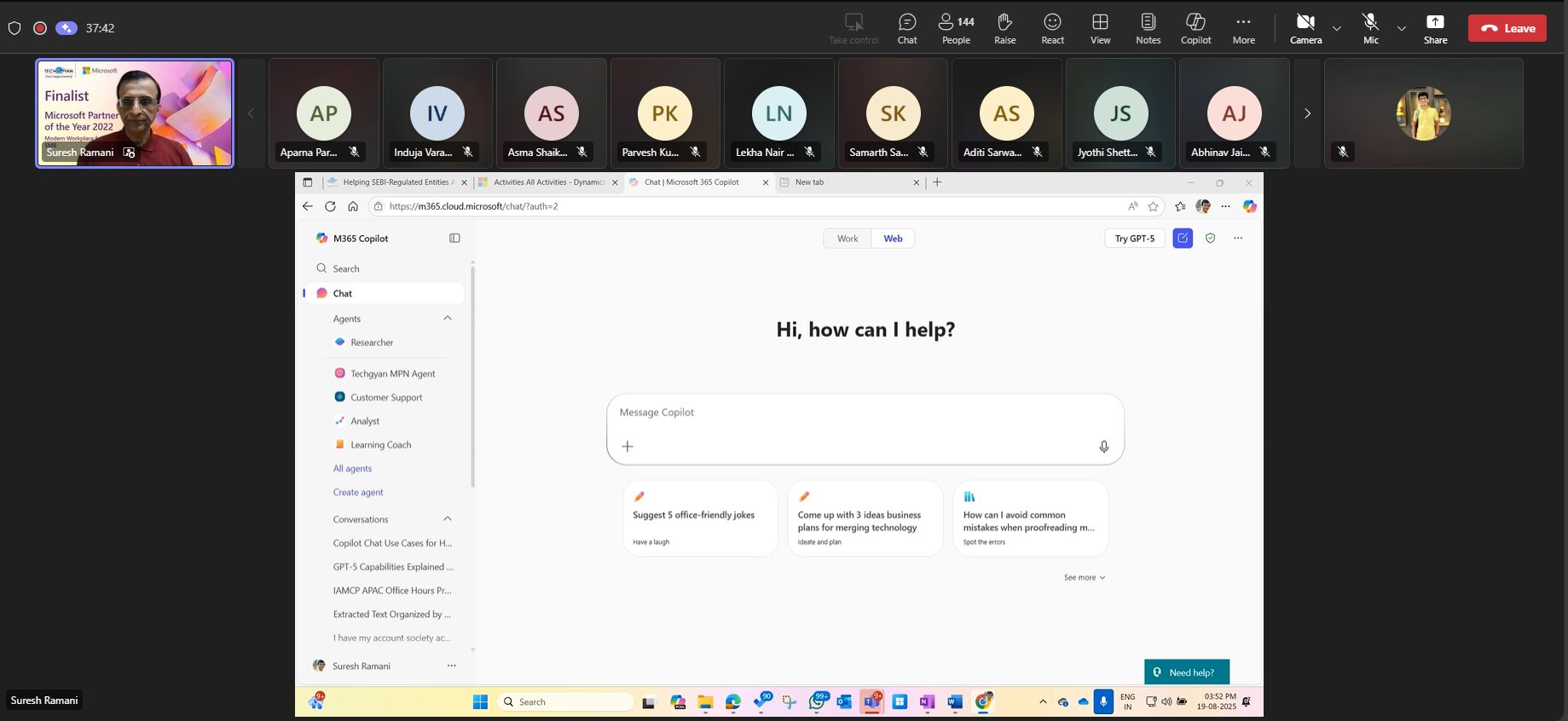Open Copilot in the Teams toolbar
The width and height of the screenshot is (1568, 721).
coord(1195,28)
